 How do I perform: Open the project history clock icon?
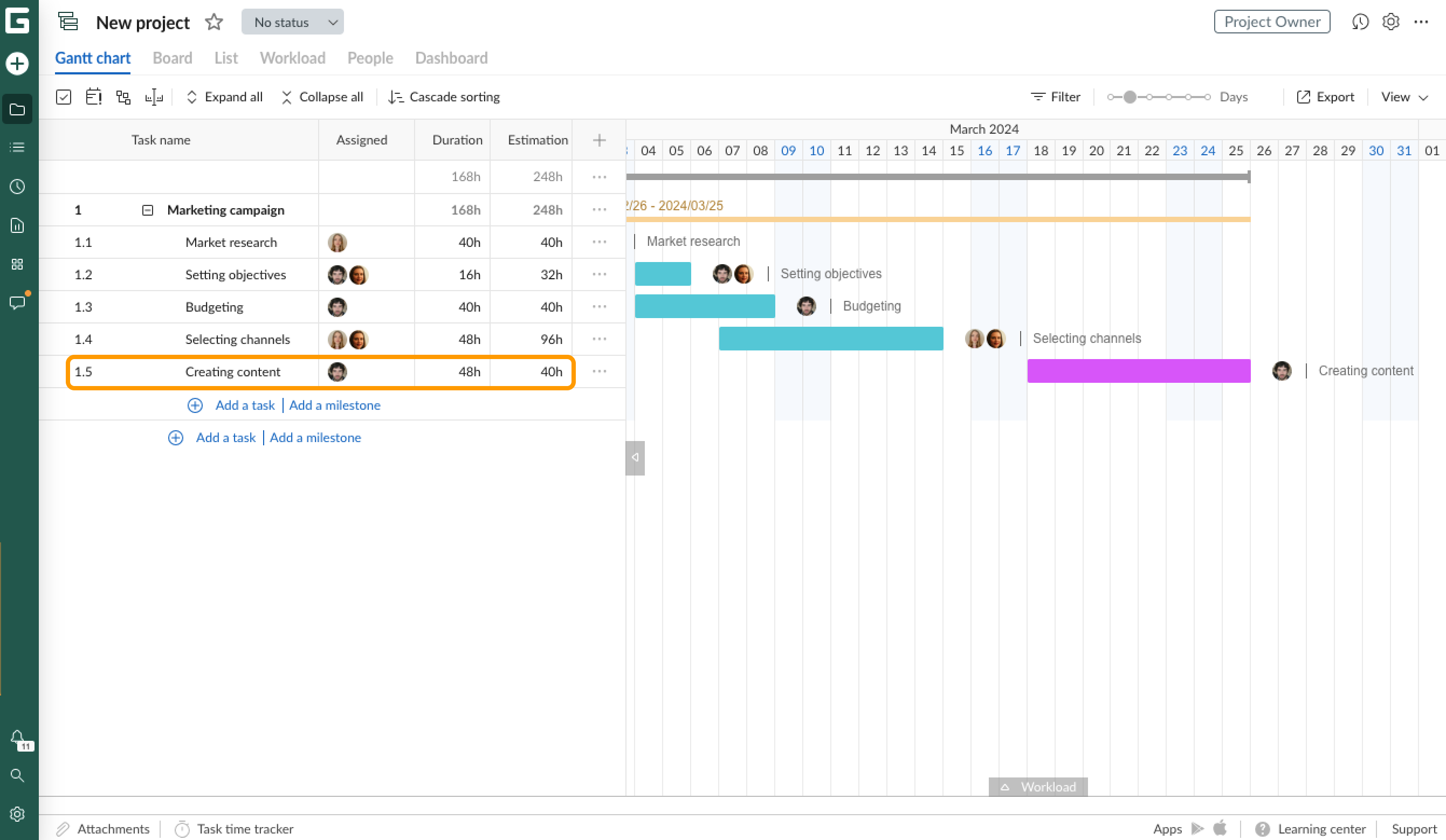[1359, 22]
